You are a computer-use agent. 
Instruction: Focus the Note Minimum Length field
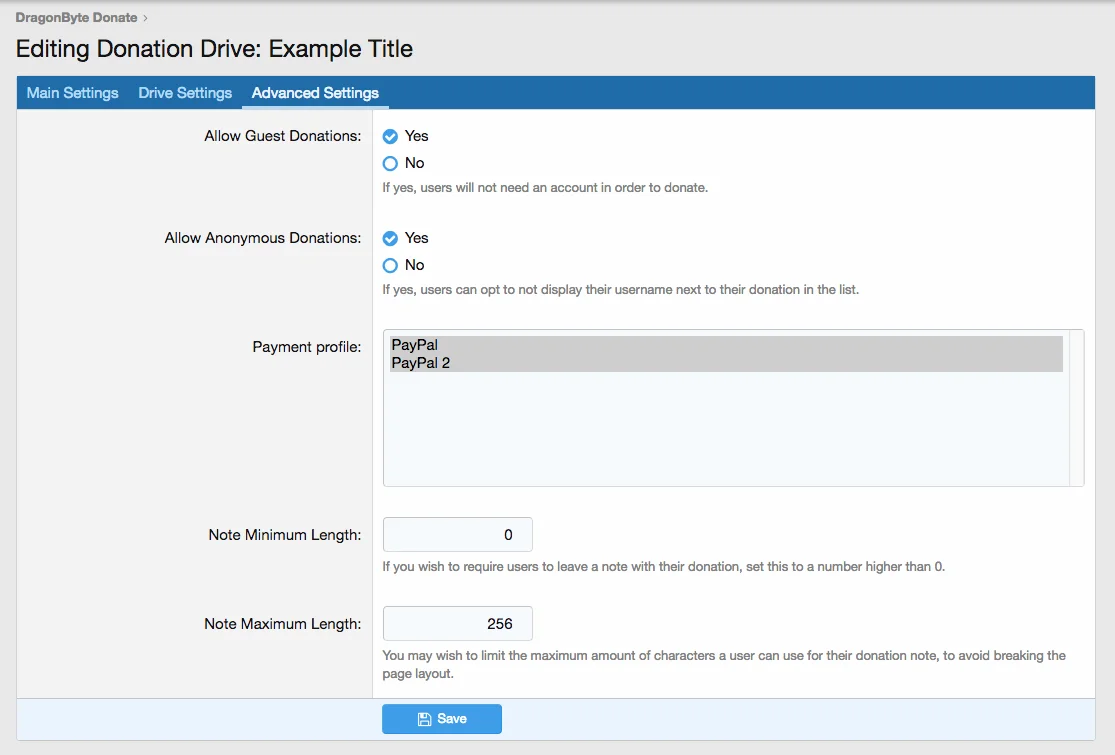click(x=458, y=535)
